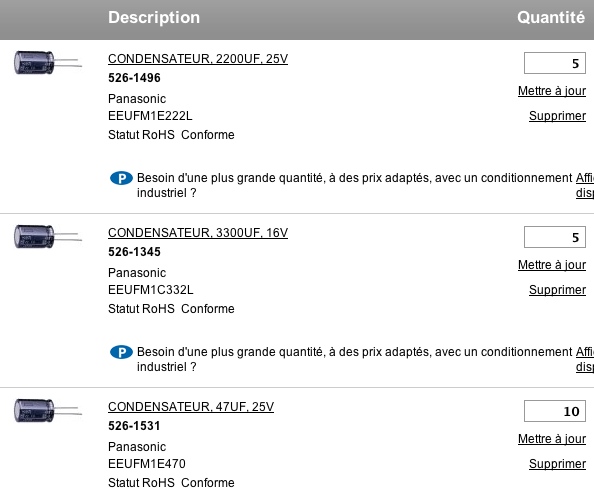Click Supprimer for item 526-1531
This screenshot has height=502, width=594.
point(557,464)
